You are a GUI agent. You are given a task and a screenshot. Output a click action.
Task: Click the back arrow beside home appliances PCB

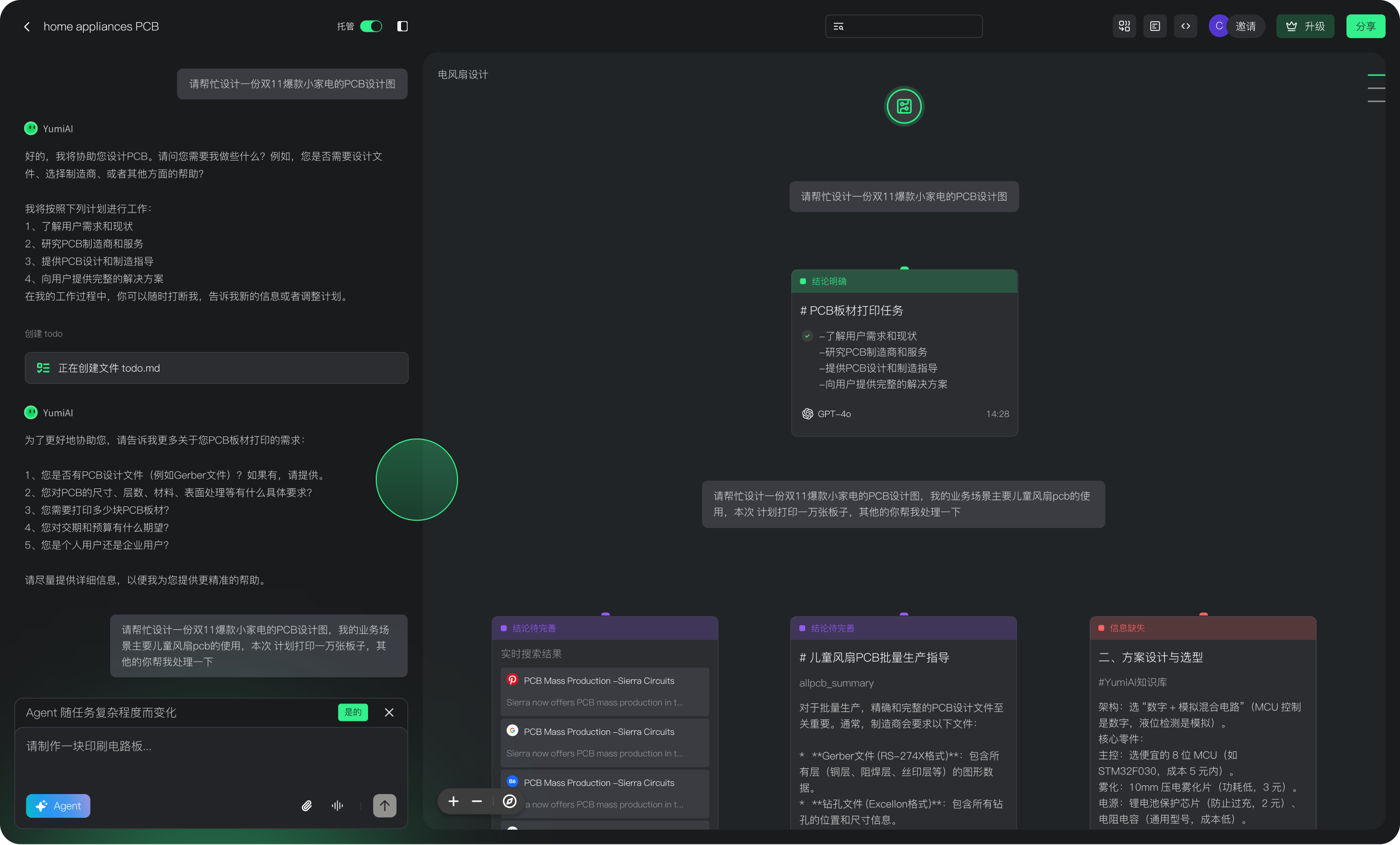27,27
